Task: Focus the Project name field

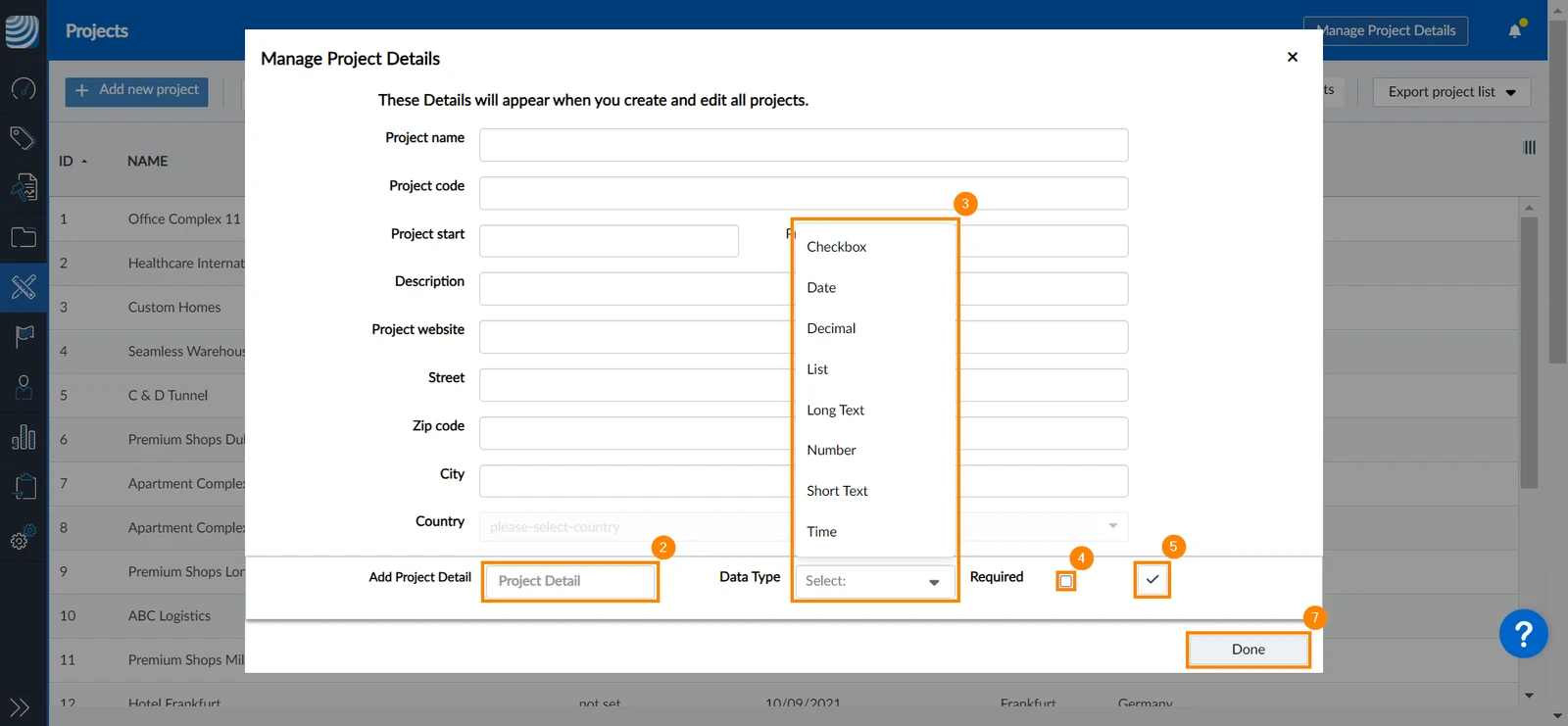Action: coord(804,145)
